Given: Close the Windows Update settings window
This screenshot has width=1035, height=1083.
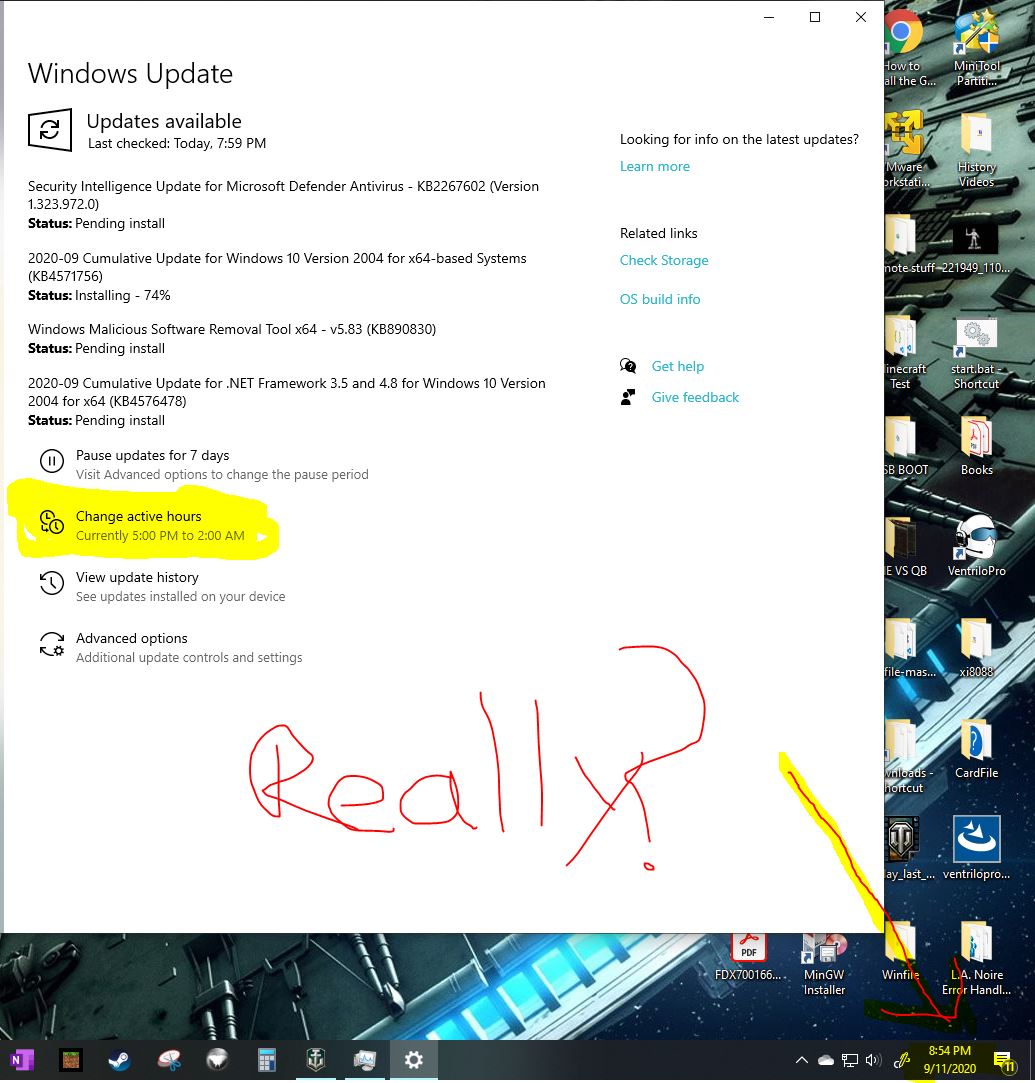Looking at the screenshot, I should (x=860, y=17).
